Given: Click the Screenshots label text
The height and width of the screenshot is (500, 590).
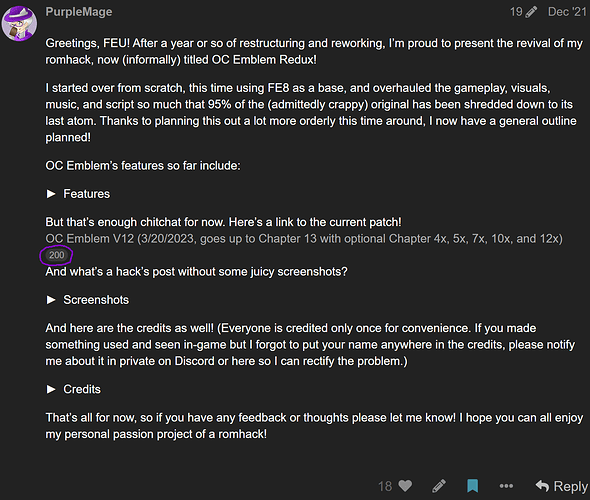Looking at the screenshot, I should (x=96, y=300).
